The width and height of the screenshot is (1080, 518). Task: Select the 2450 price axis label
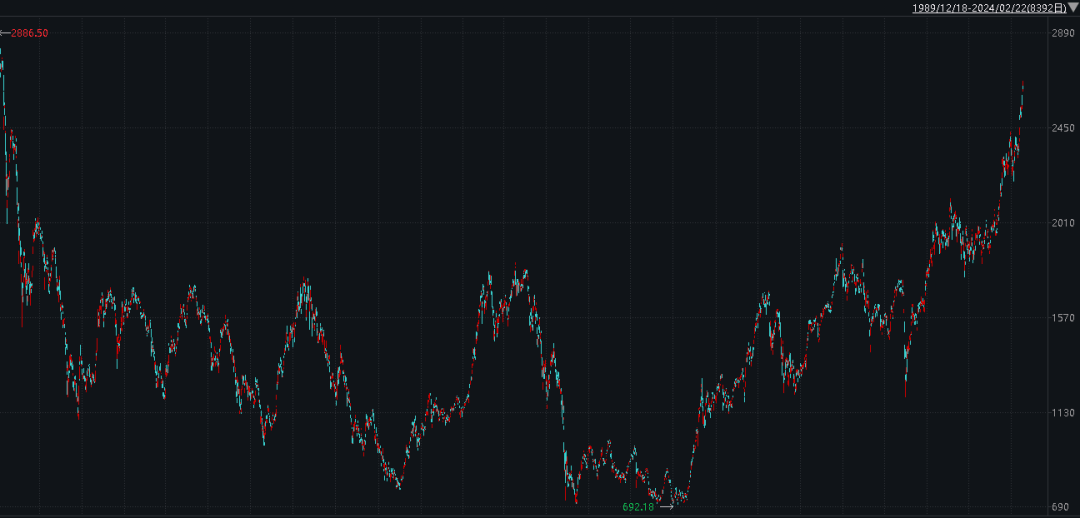tap(1061, 129)
